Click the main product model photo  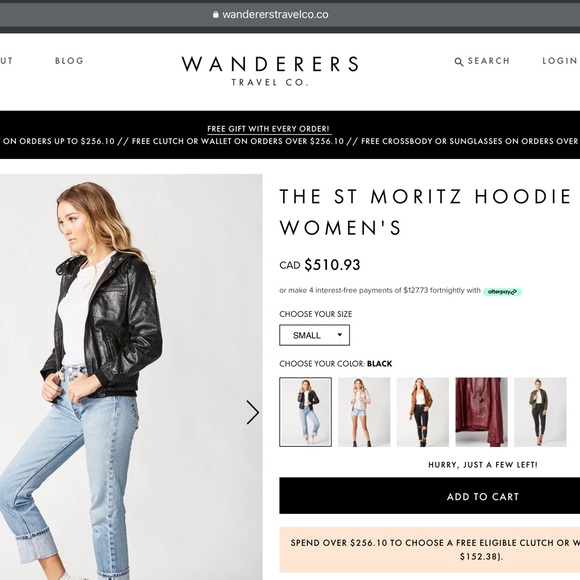click(x=131, y=377)
